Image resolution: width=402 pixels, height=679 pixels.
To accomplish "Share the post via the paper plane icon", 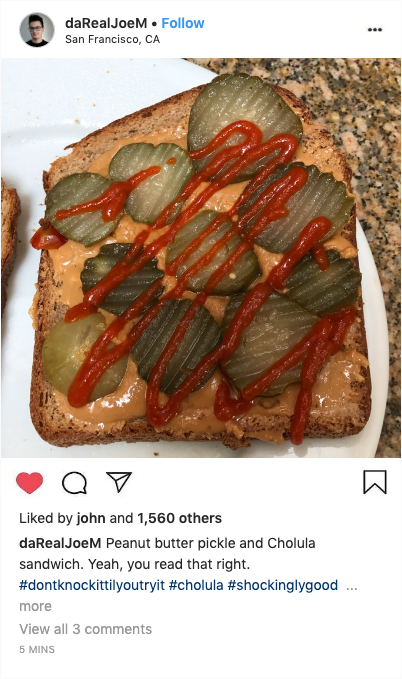I will [x=119, y=482].
